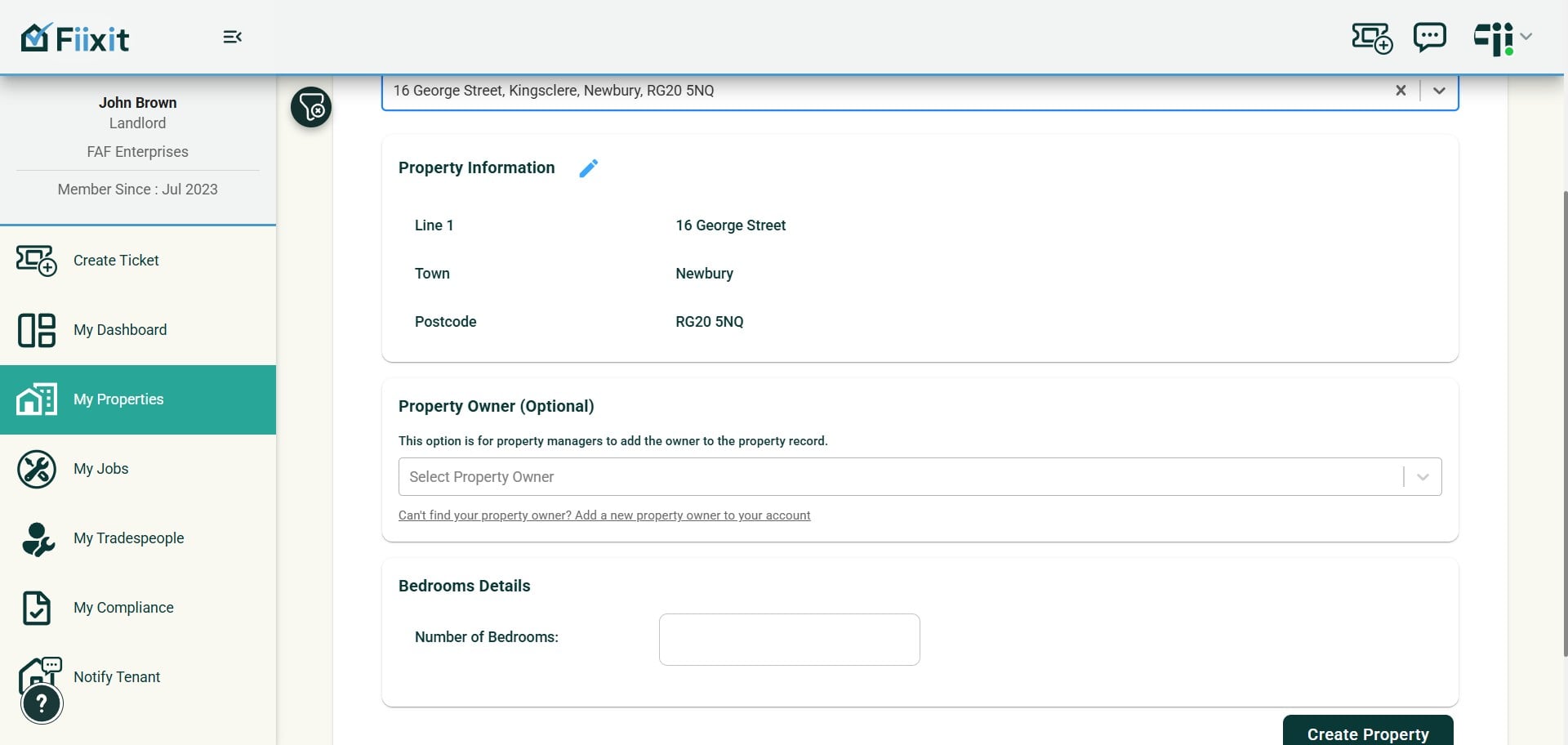
Task: Follow Add a new property owner link
Action: [x=604, y=515]
